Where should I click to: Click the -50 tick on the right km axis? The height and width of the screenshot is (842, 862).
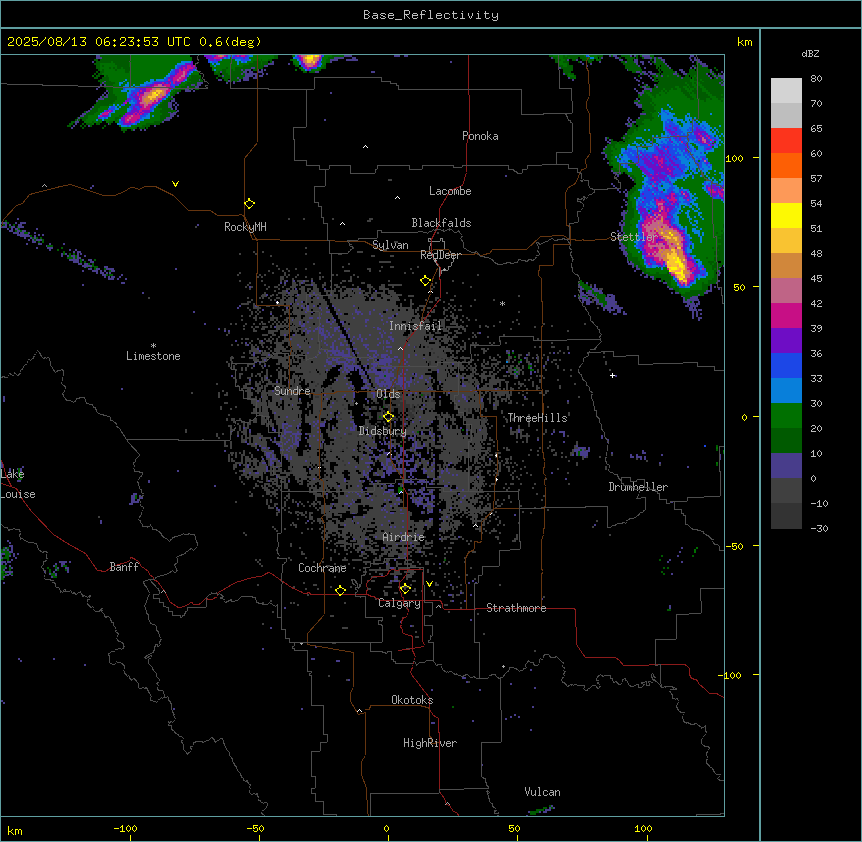[x=734, y=546]
